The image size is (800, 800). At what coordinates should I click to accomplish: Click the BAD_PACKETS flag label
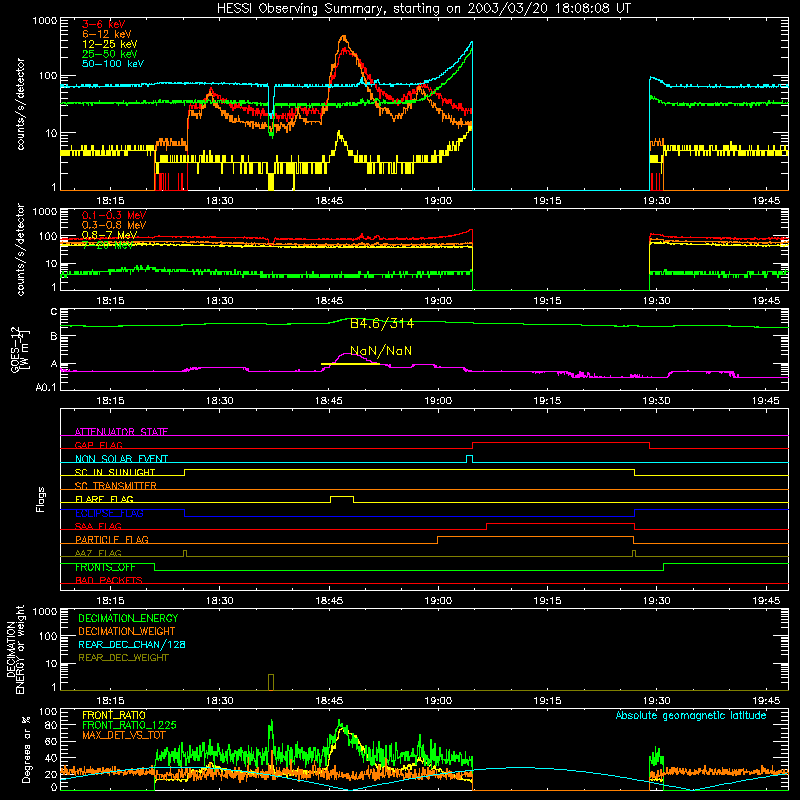tap(109, 580)
